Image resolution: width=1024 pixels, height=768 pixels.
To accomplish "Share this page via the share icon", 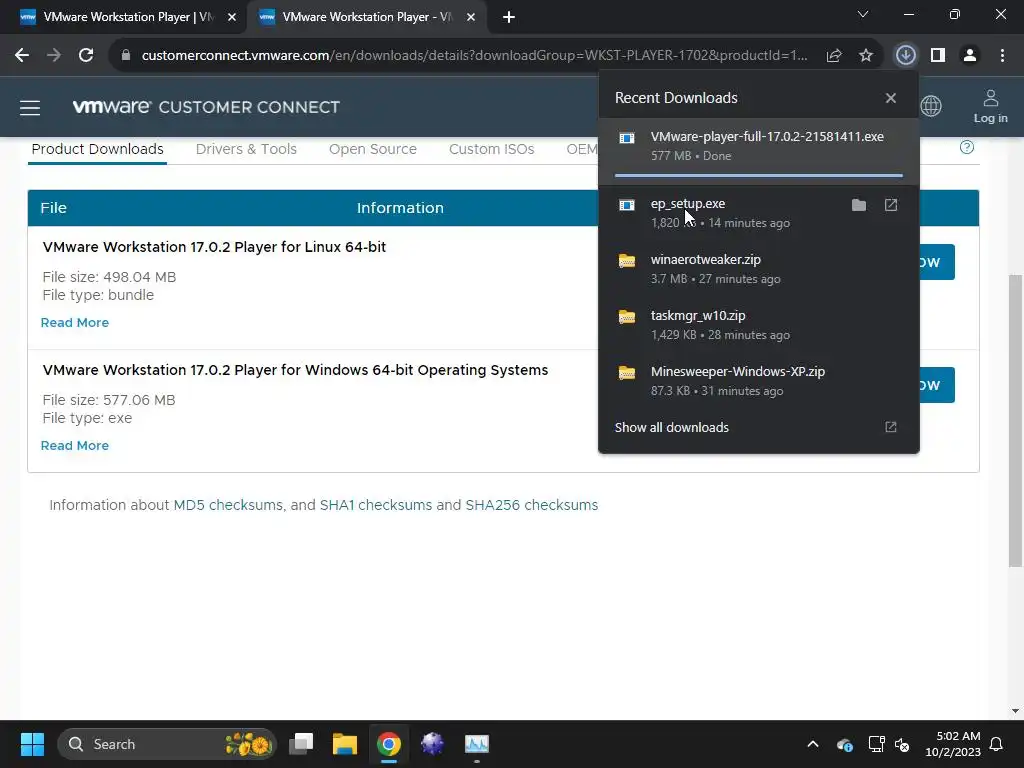I will [834, 55].
